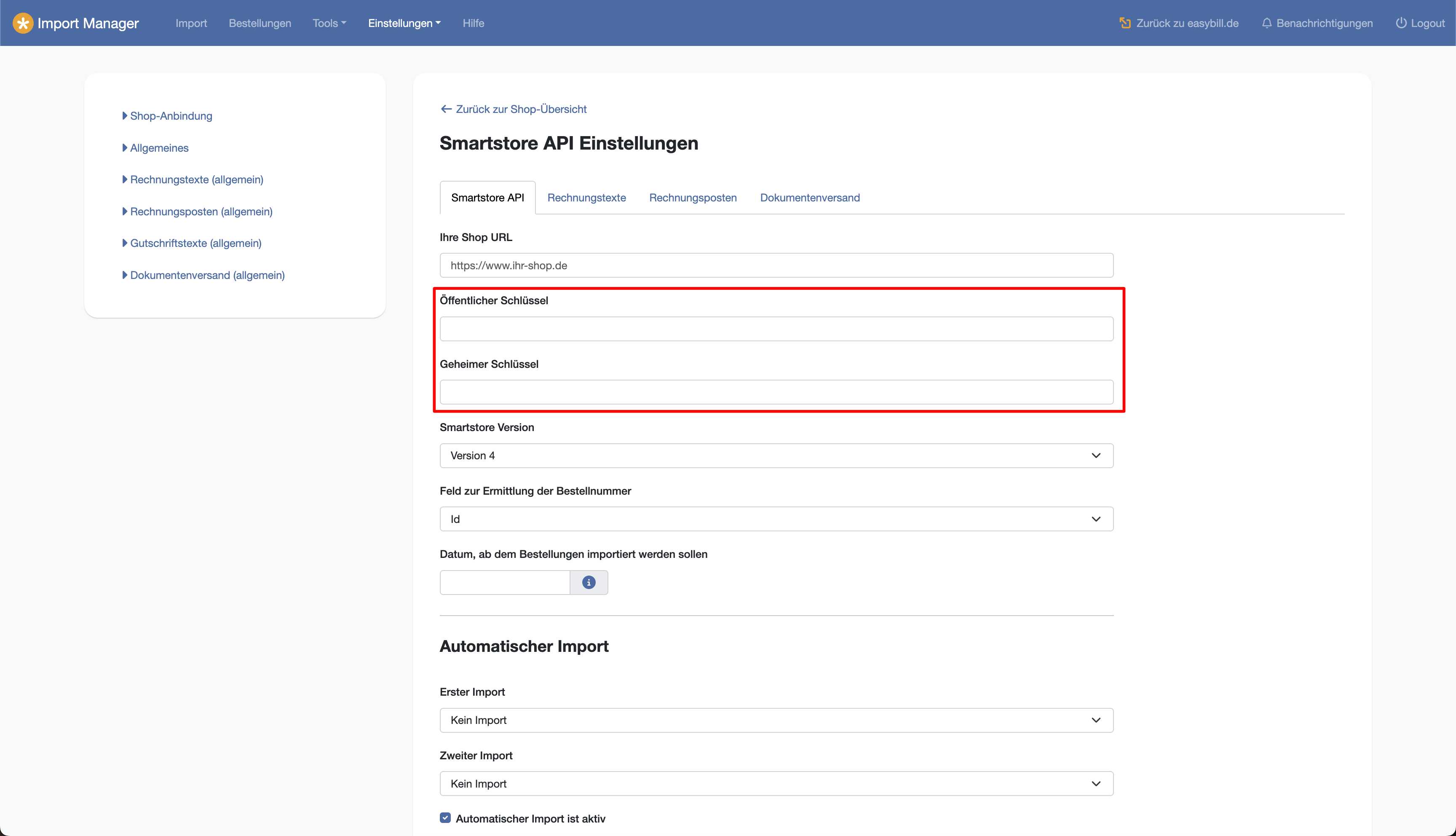Click the Zurück zur Shop-Übersicht link
This screenshot has height=836, width=1456.
tap(513, 109)
